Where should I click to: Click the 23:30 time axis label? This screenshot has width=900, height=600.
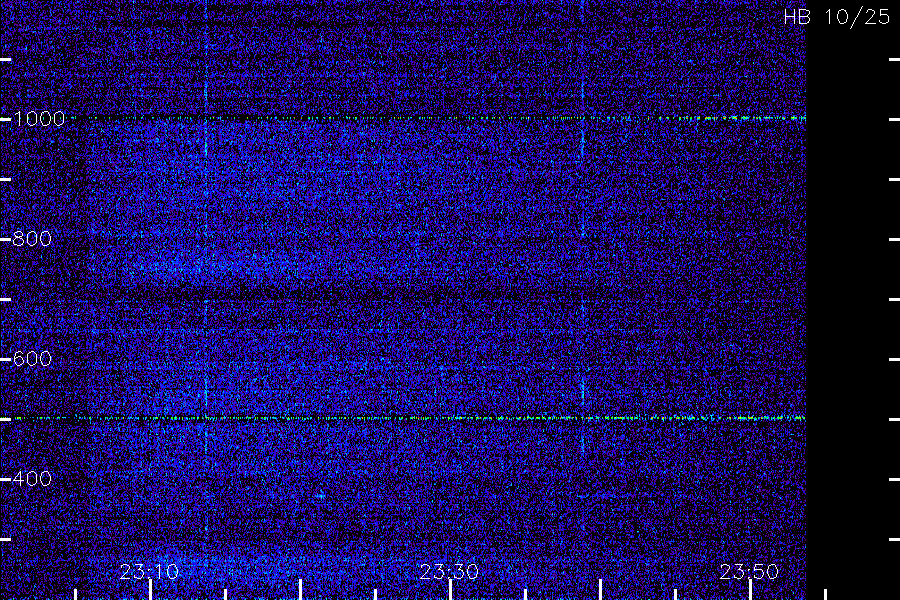tap(449, 572)
